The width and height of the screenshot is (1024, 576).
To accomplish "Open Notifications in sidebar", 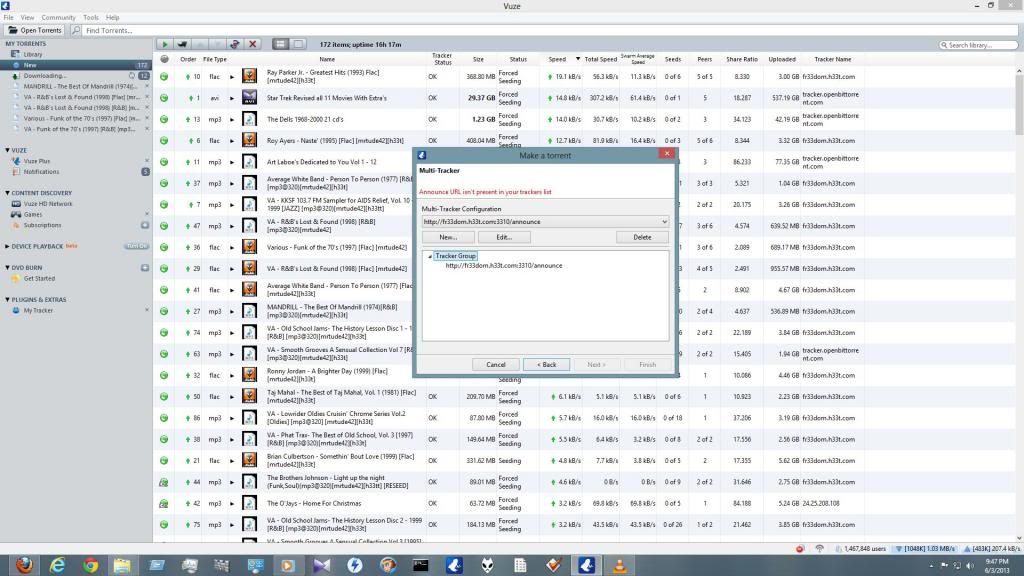I will (x=41, y=172).
